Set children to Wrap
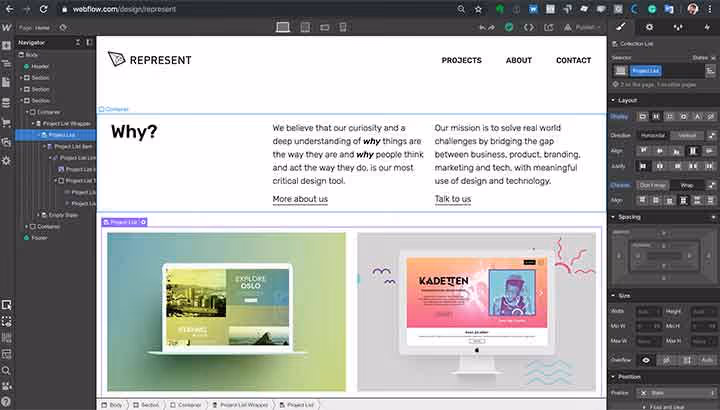This screenshot has width=720, height=410. click(687, 185)
